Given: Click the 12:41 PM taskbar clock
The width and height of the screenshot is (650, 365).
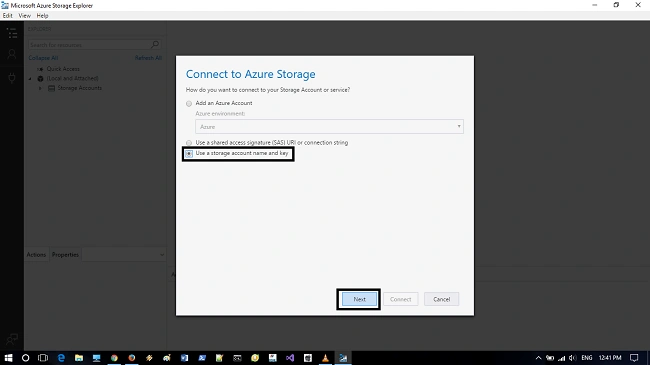Looking at the screenshot, I should [610, 358].
